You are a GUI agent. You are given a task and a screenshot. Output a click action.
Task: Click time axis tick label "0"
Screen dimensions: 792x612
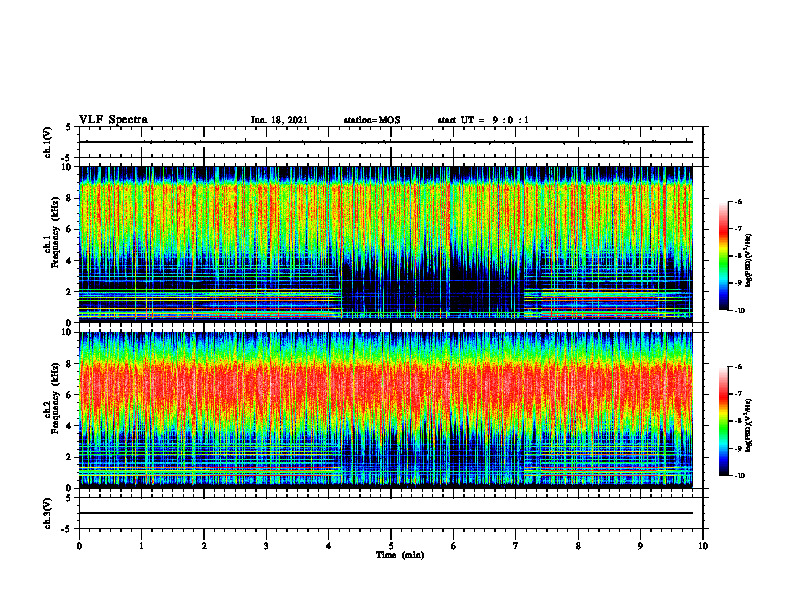[79, 546]
